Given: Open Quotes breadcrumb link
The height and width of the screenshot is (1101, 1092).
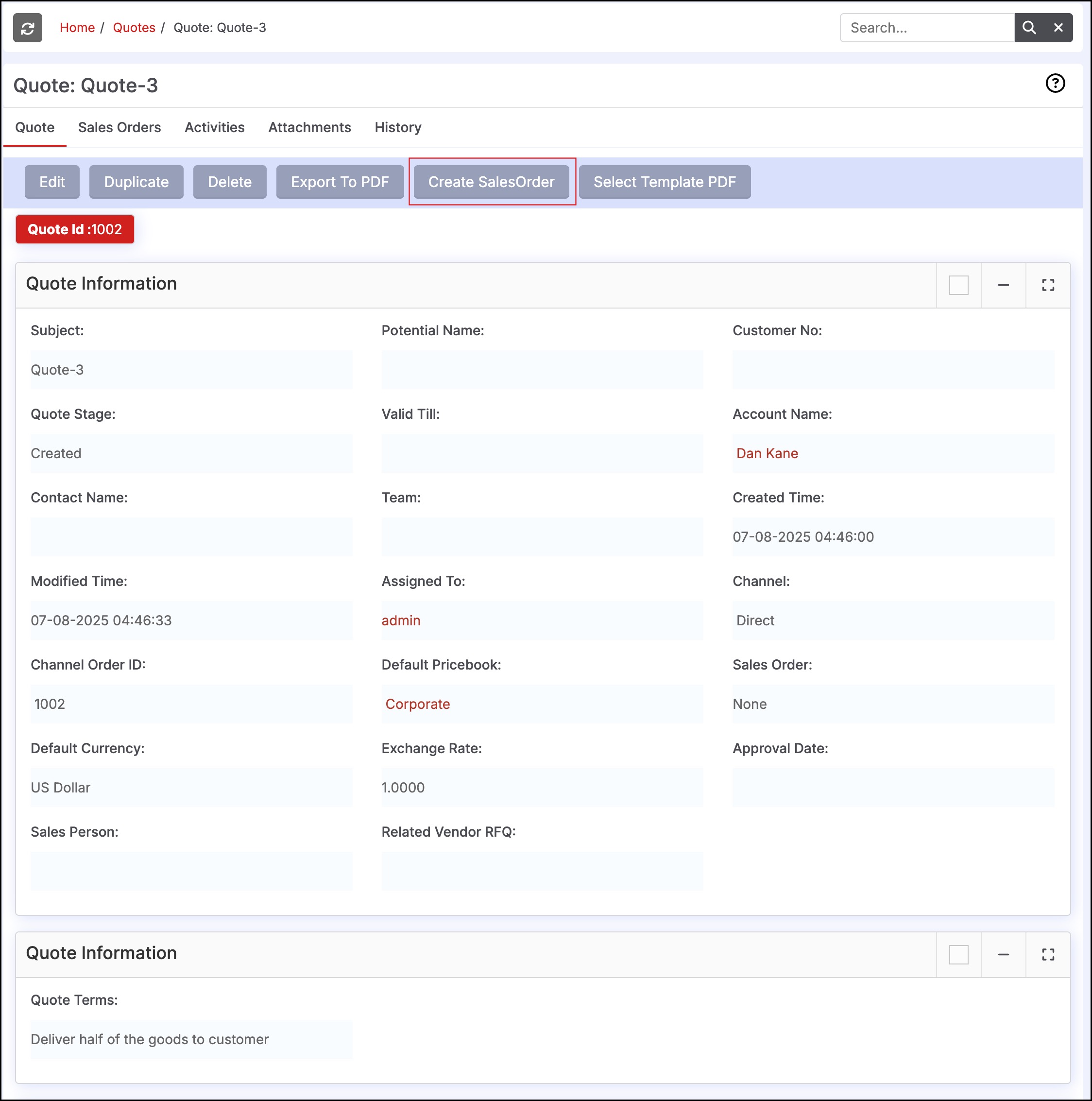Looking at the screenshot, I should (134, 27).
